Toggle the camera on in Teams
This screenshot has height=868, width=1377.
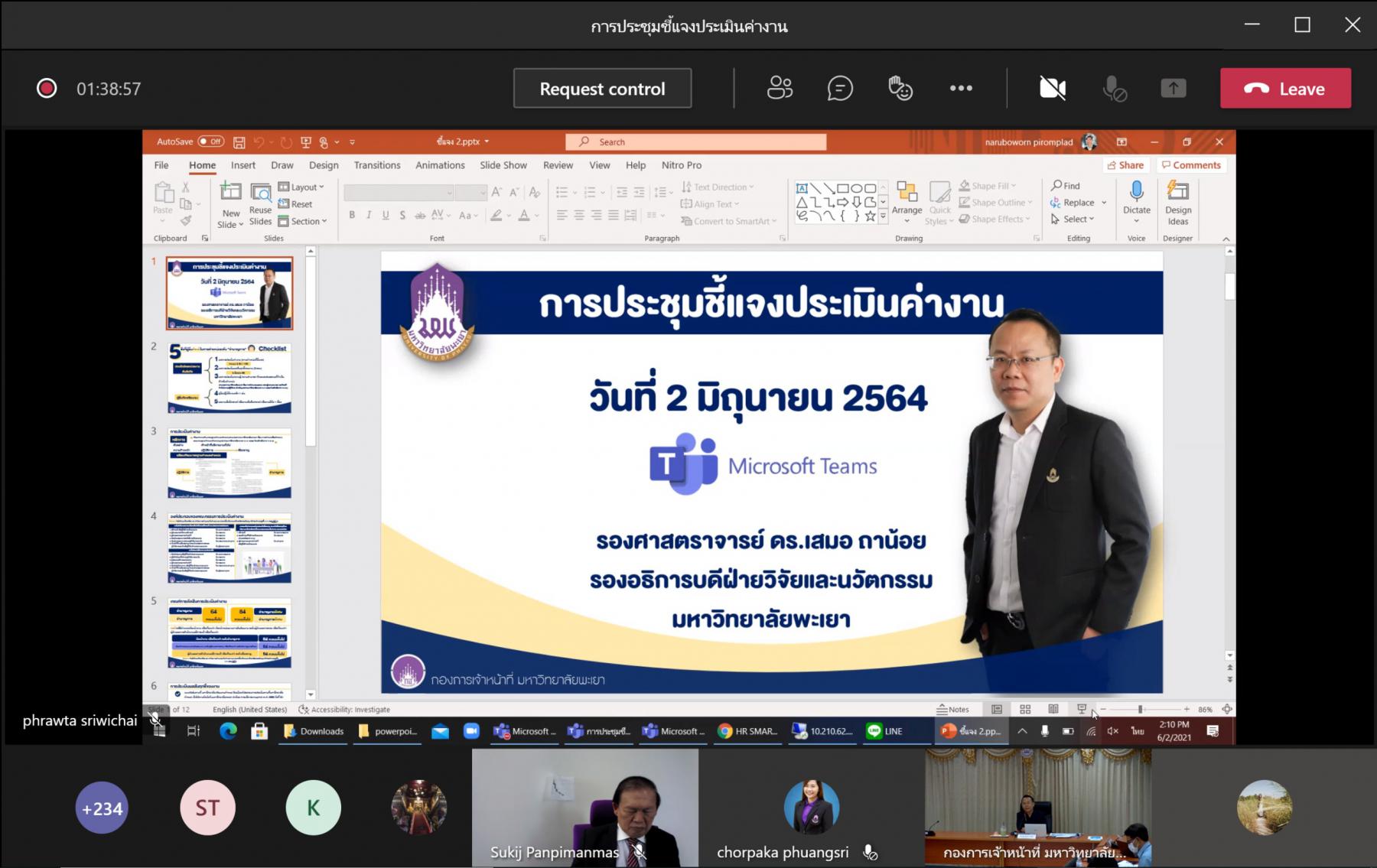tap(1053, 89)
